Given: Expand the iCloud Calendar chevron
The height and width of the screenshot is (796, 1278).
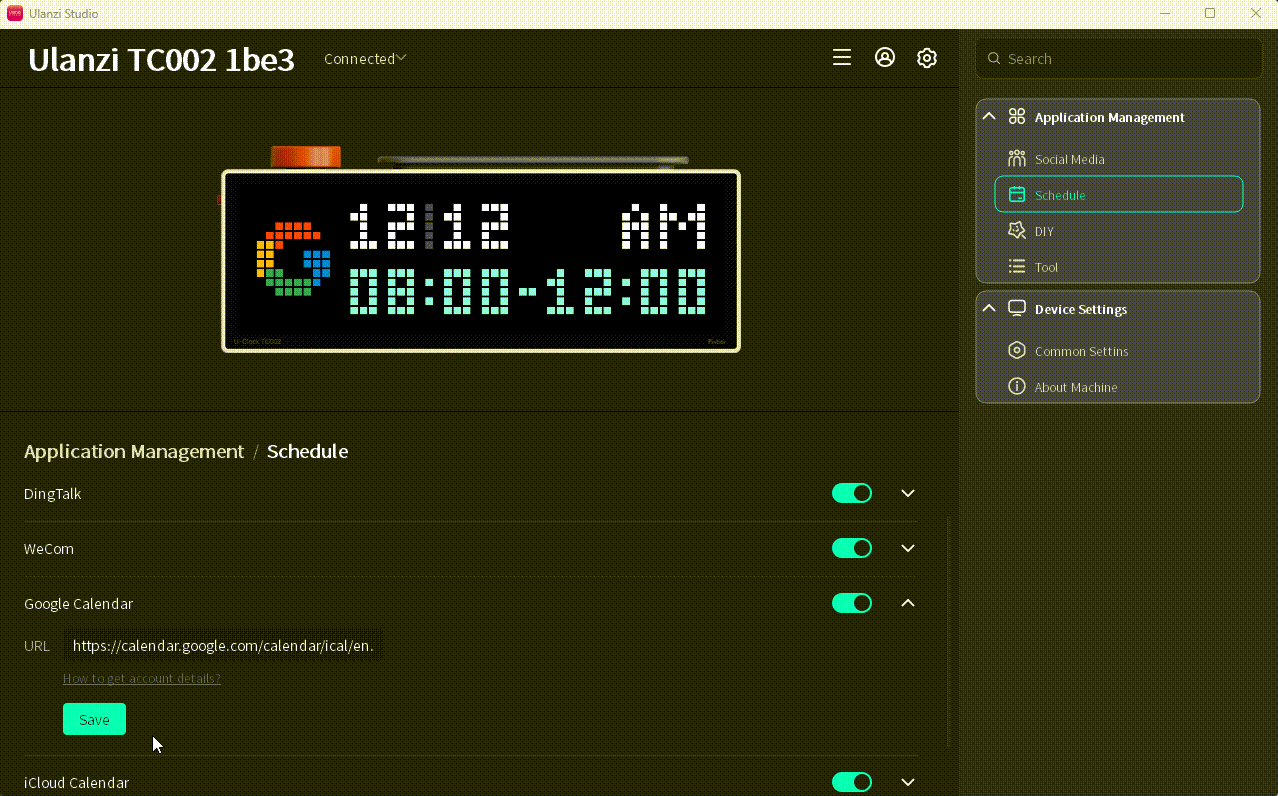Looking at the screenshot, I should click(x=908, y=782).
